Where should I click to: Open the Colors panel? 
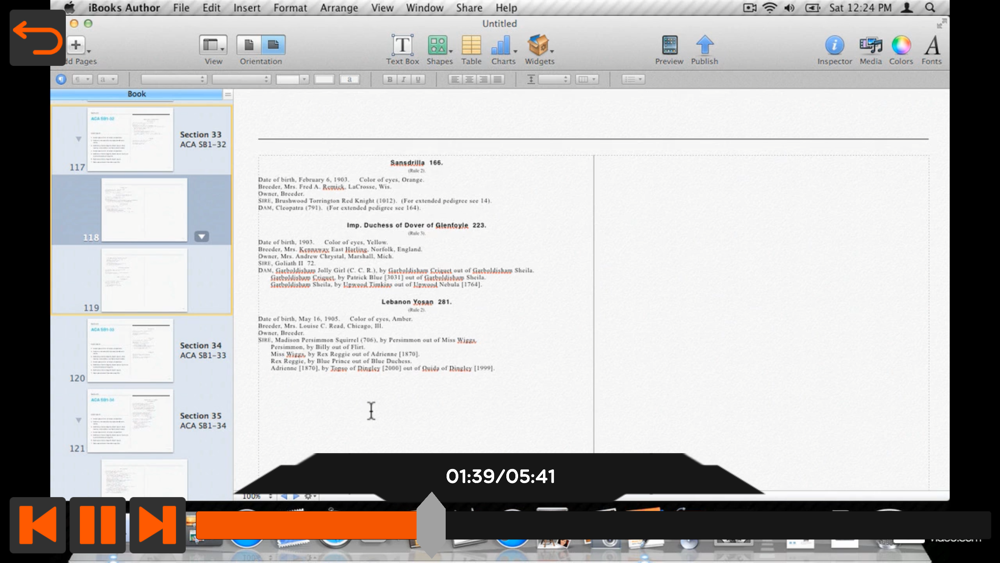[x=901, y=50]
